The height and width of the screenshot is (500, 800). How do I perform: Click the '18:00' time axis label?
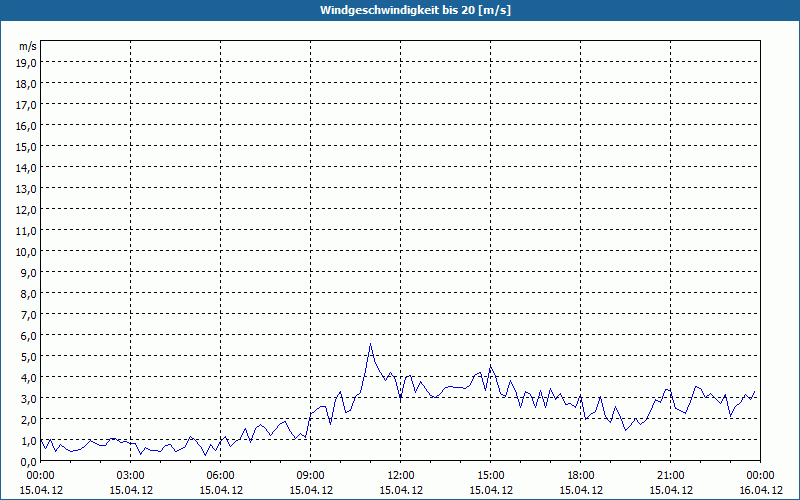click(x=581, y=476)
